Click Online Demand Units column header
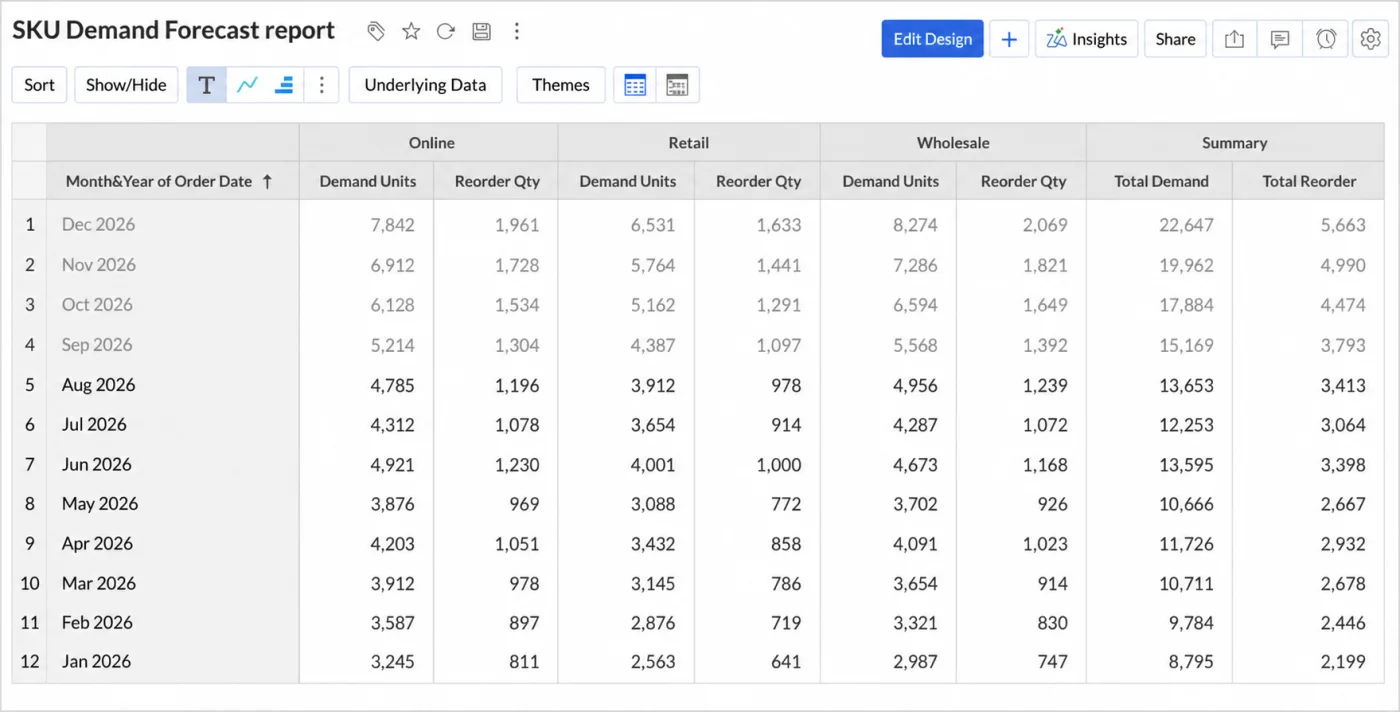 (368, 181)
